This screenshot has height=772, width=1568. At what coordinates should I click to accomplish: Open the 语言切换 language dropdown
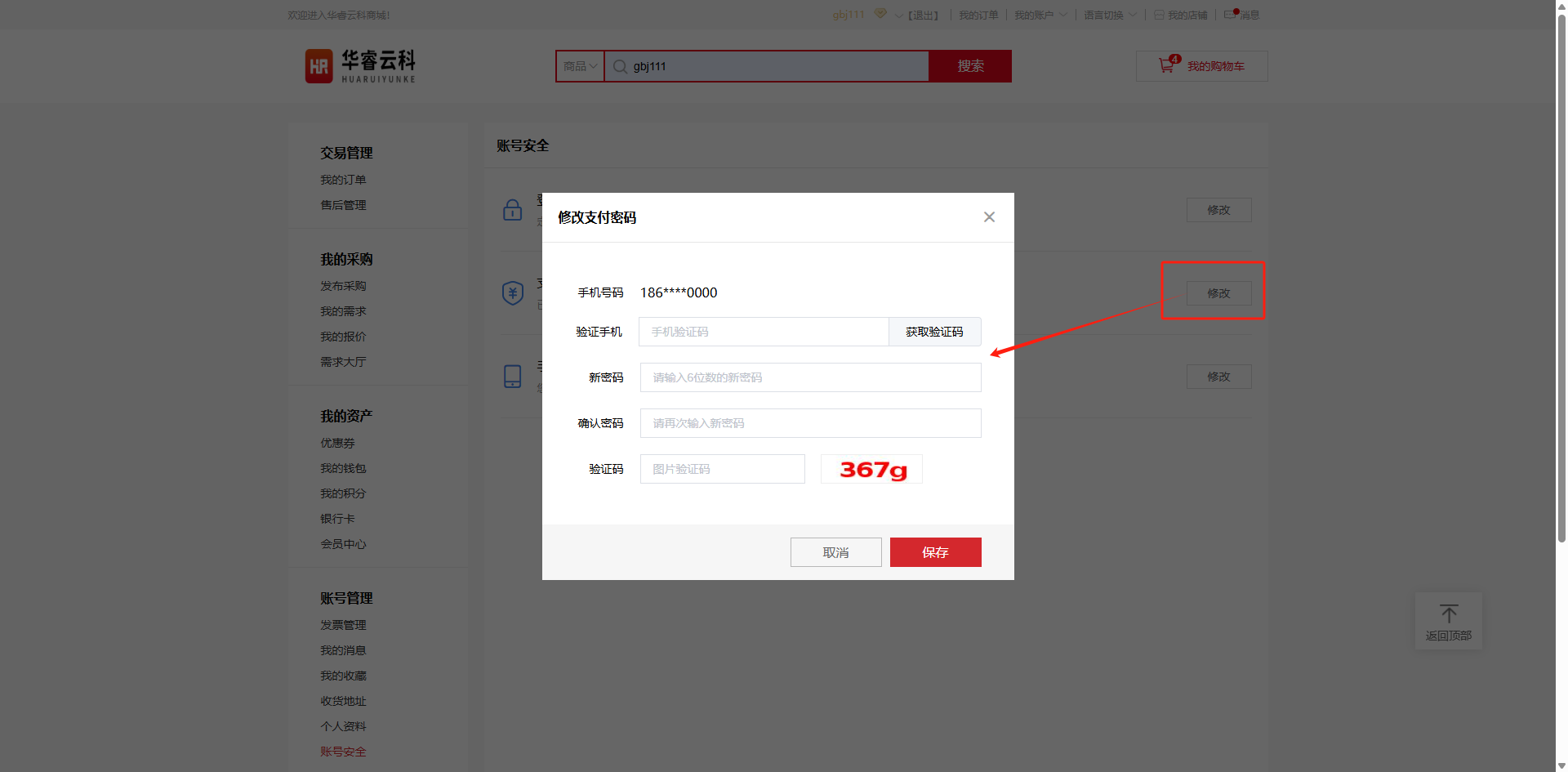[1110, 16]
